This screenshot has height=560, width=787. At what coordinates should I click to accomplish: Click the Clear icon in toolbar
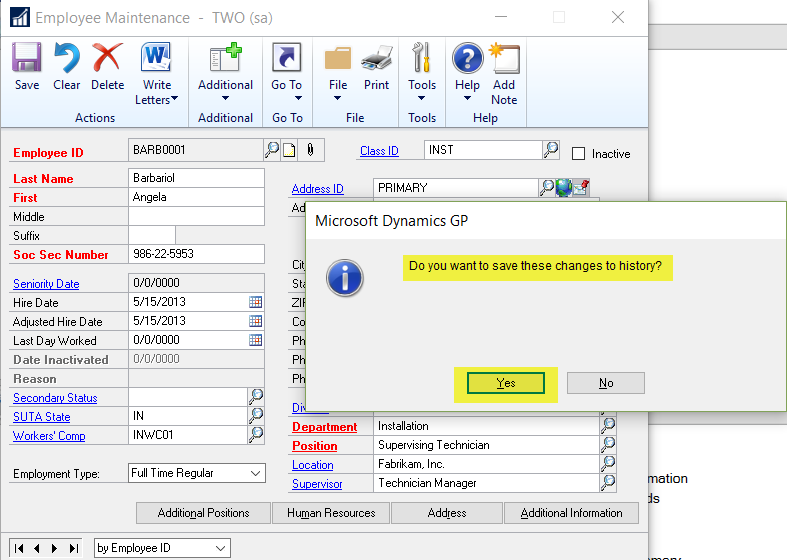click(66, 57)
